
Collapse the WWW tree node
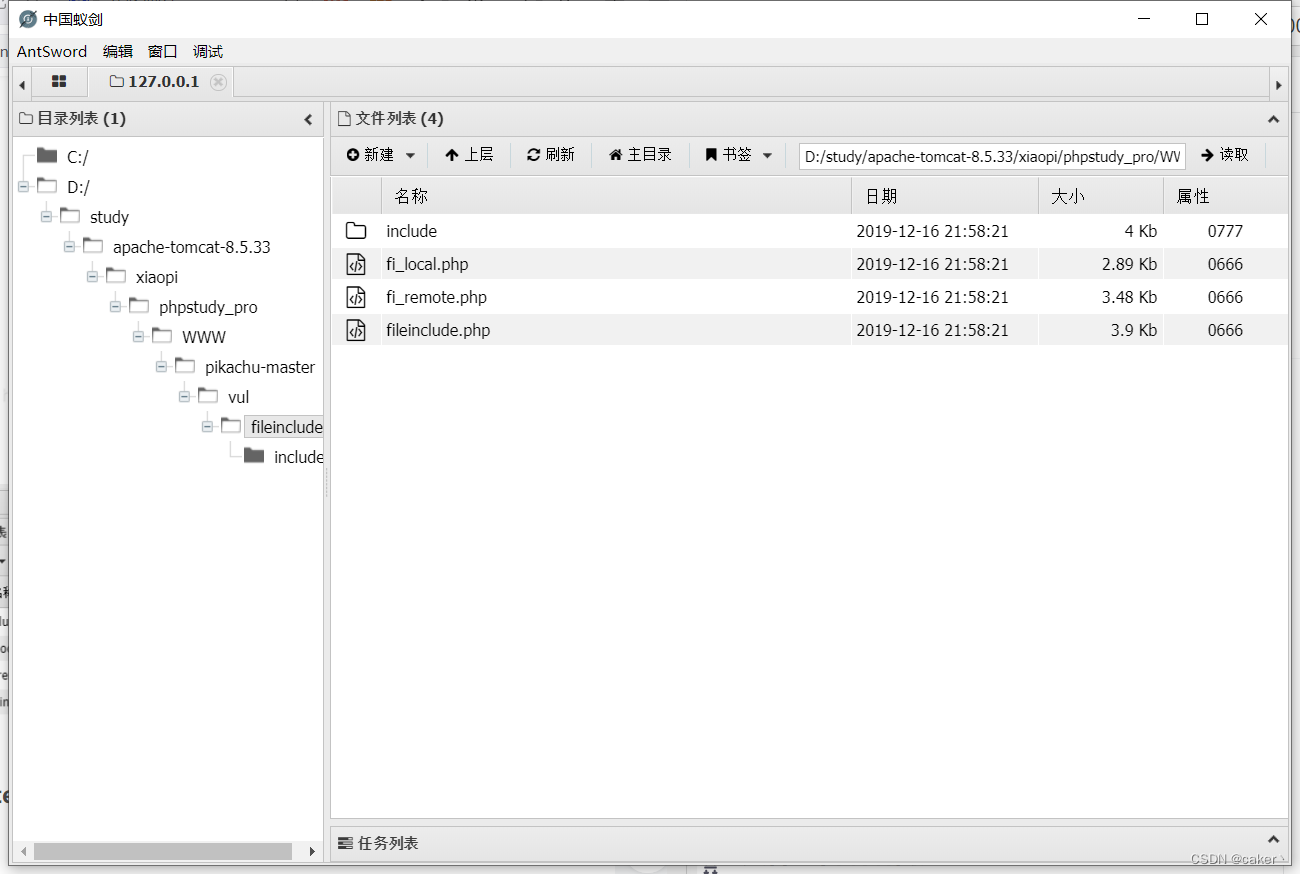pyautogui.click(x=138, y=337)
